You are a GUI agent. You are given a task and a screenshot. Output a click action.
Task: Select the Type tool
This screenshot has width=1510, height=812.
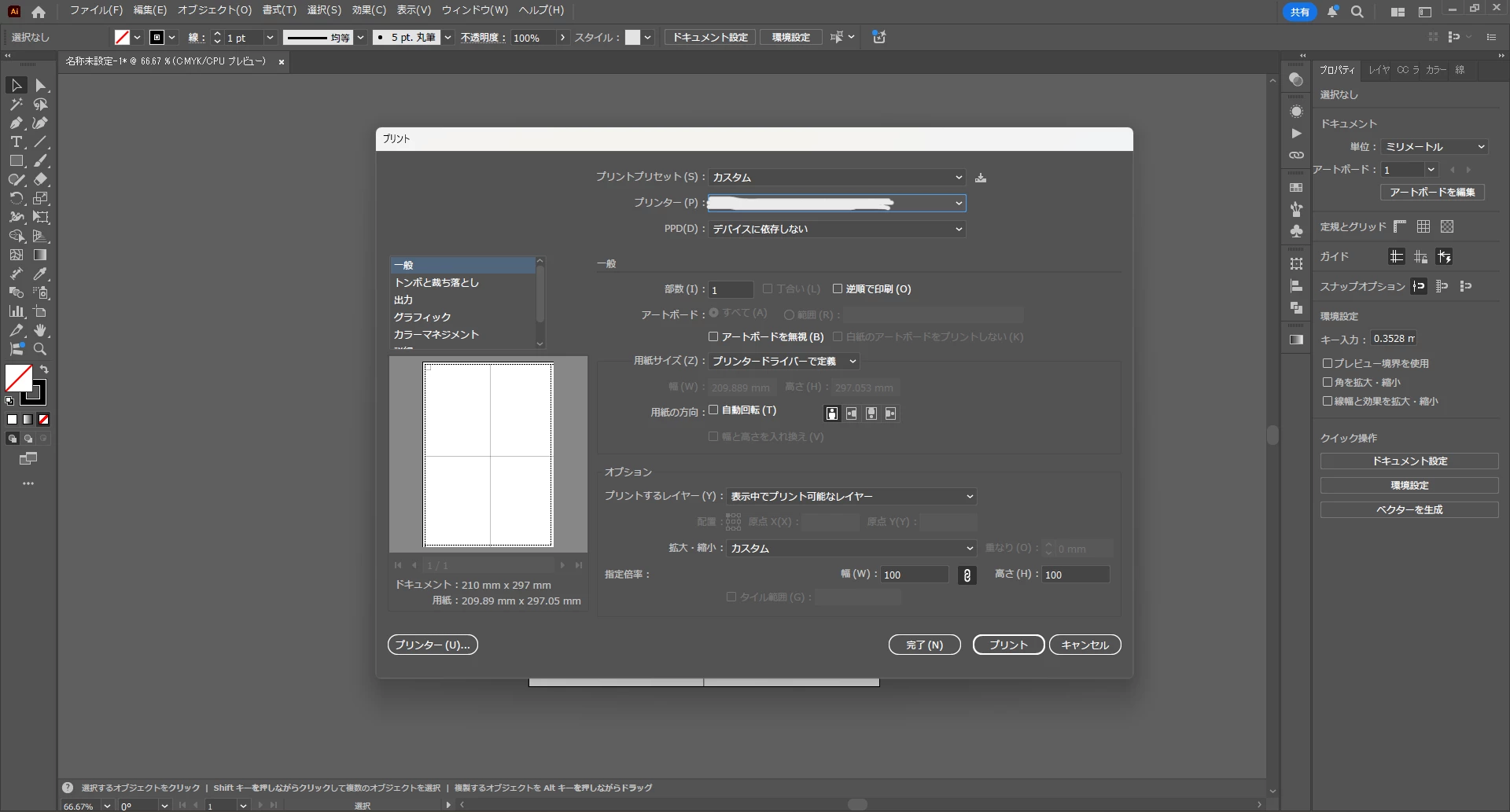17,142
